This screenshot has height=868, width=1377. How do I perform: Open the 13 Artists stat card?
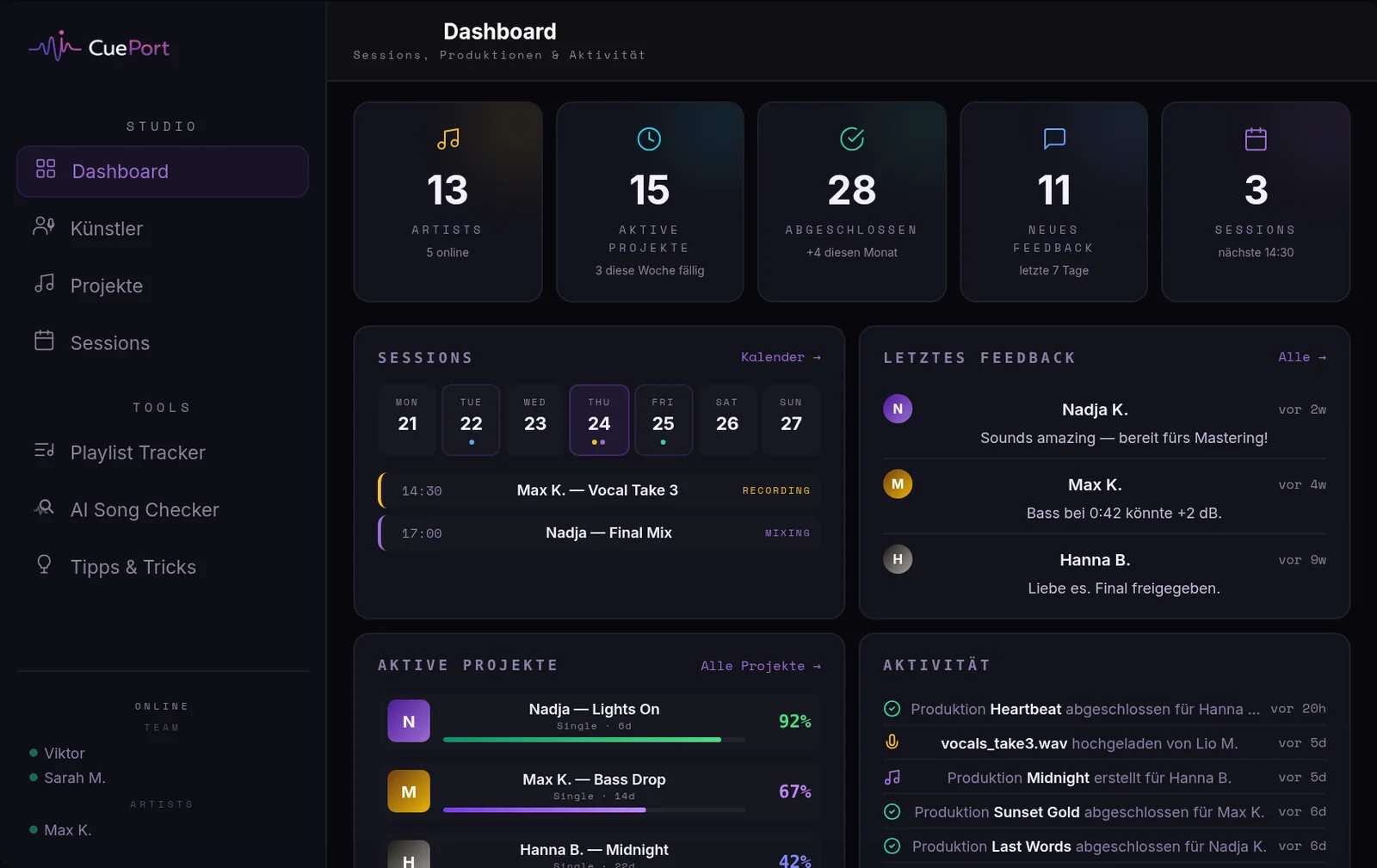point(448,202)
